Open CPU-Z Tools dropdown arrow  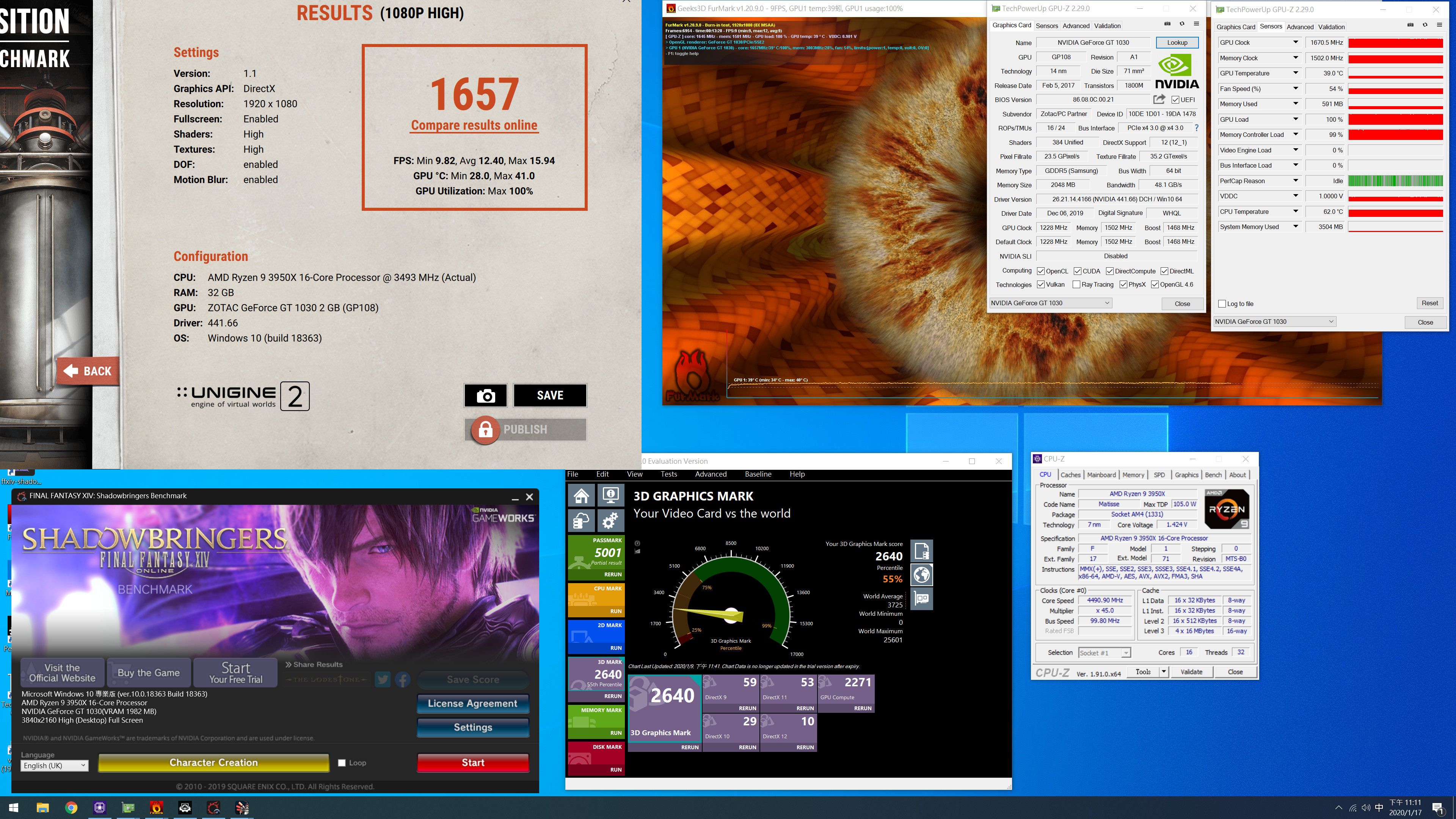(x=1164, y=672)
